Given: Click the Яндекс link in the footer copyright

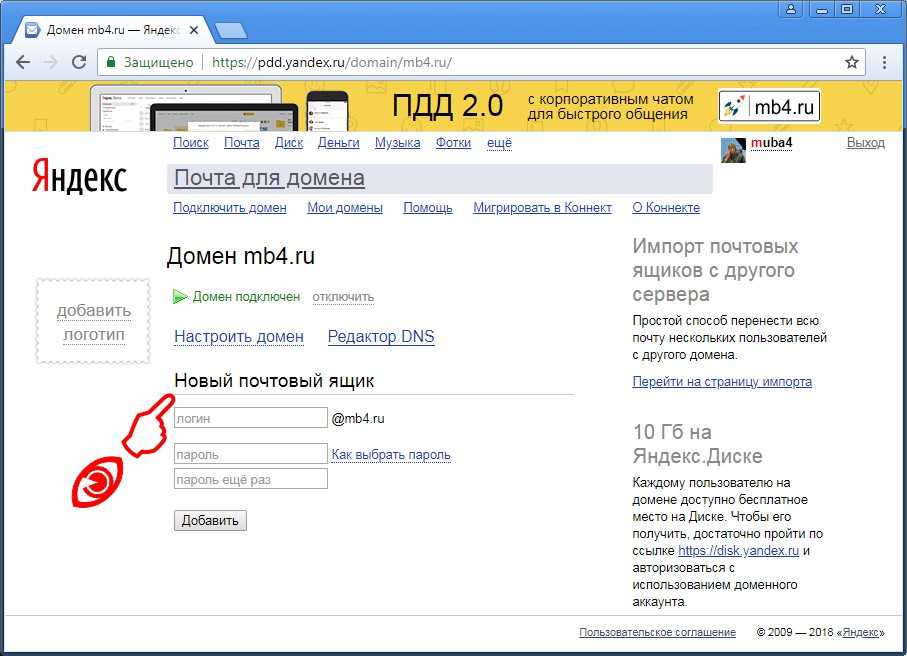Looking at the screenshot, I should [861, 632].
